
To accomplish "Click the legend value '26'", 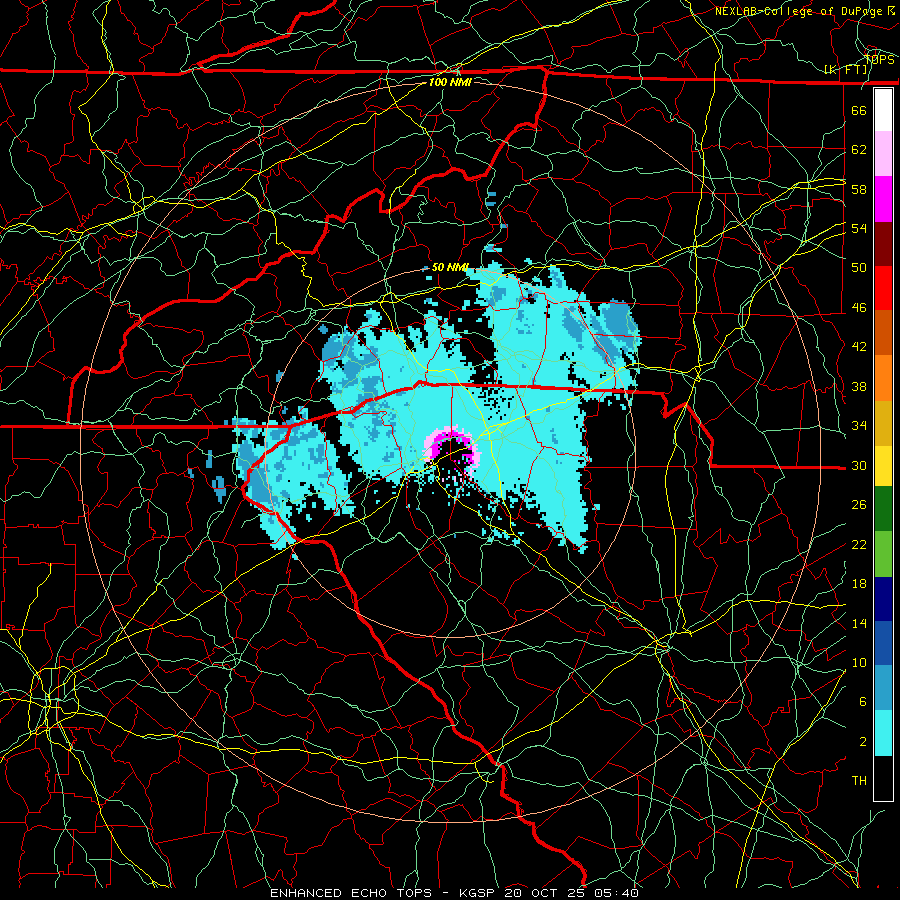I will [x=859, y=505].
